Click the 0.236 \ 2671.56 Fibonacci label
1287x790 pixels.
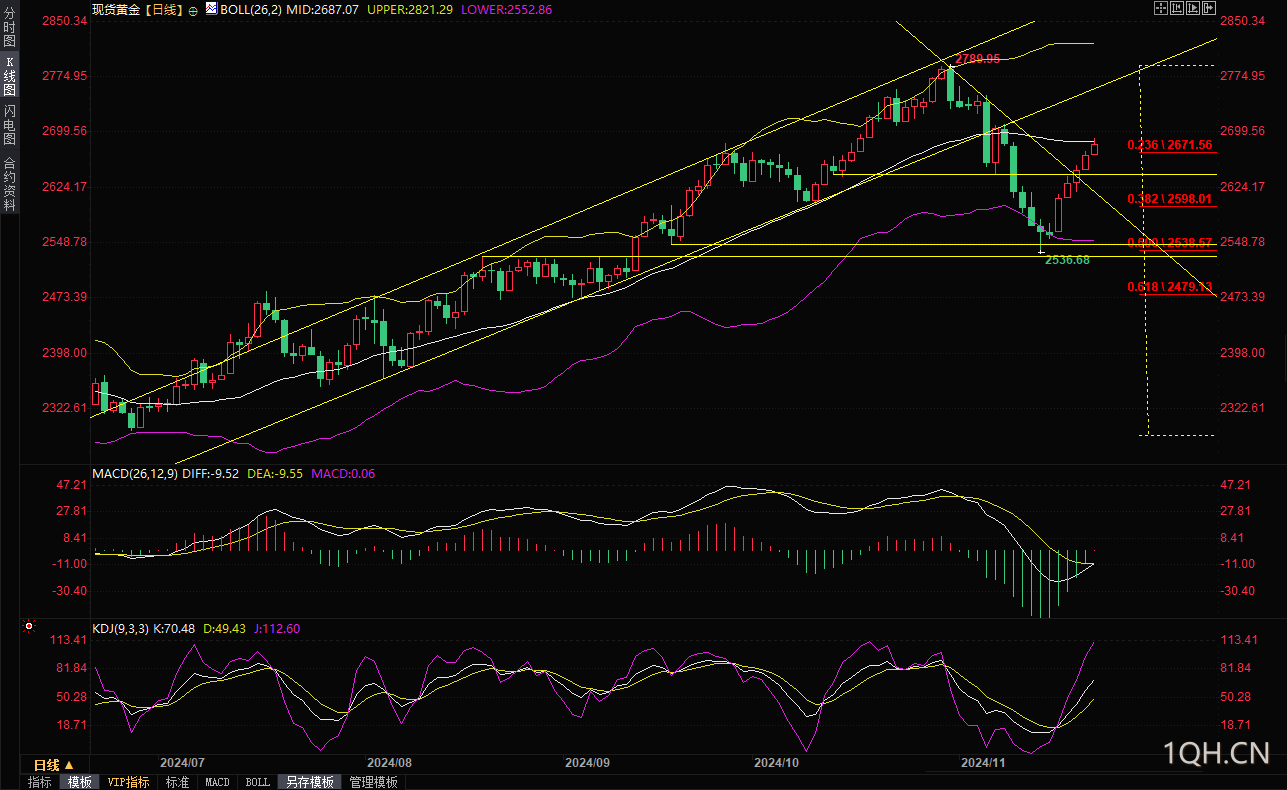point(1170,145)
